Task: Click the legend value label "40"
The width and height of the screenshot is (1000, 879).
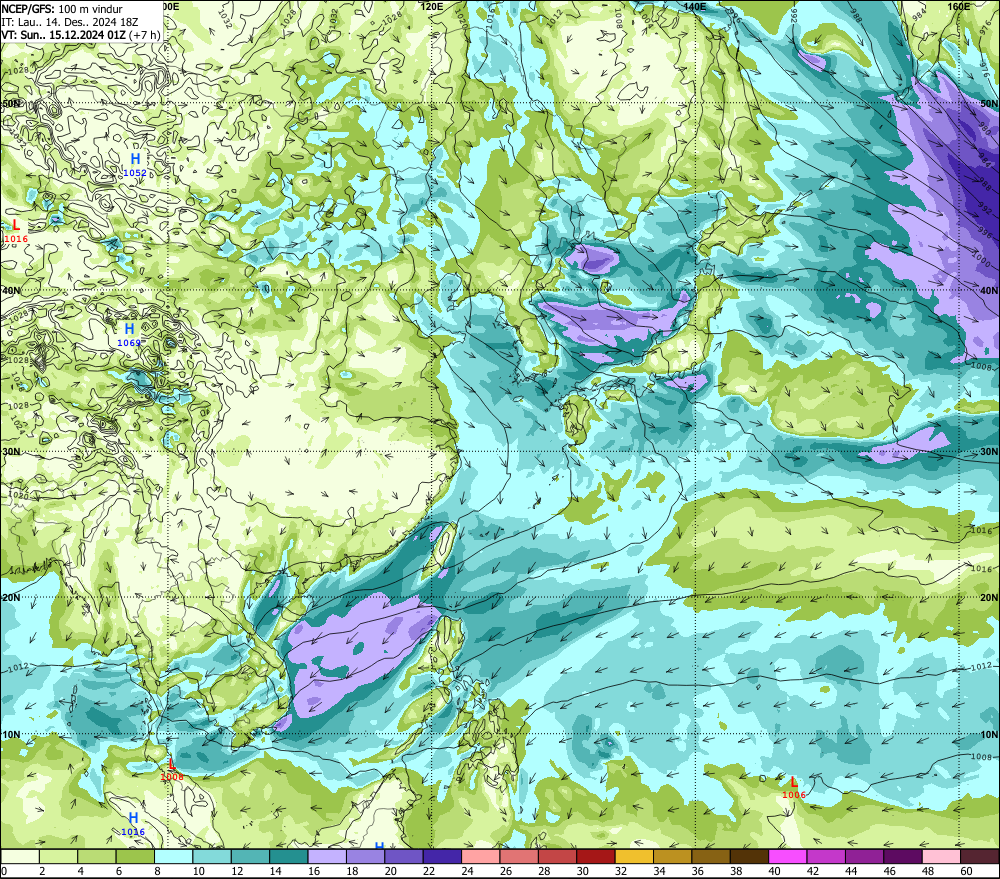Action: 775,871
